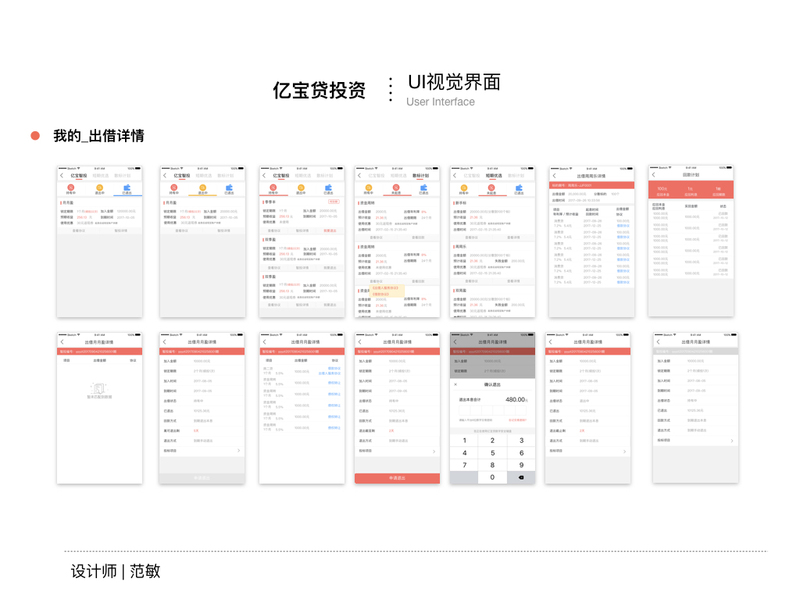The width and height of the screenshot is (800, 600).
Task: Click the 我的_出借详情 section heading
Action: coord(99,136)
